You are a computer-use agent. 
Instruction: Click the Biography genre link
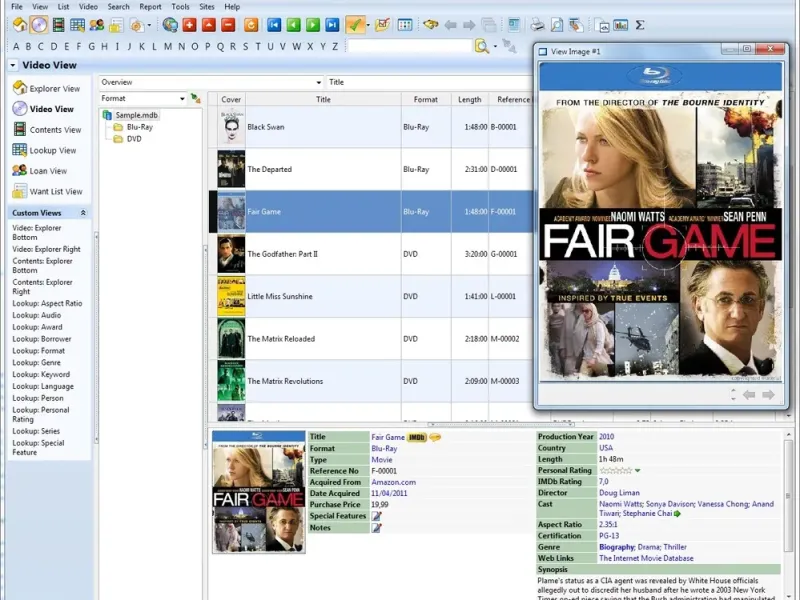click(x=616, y=547)
